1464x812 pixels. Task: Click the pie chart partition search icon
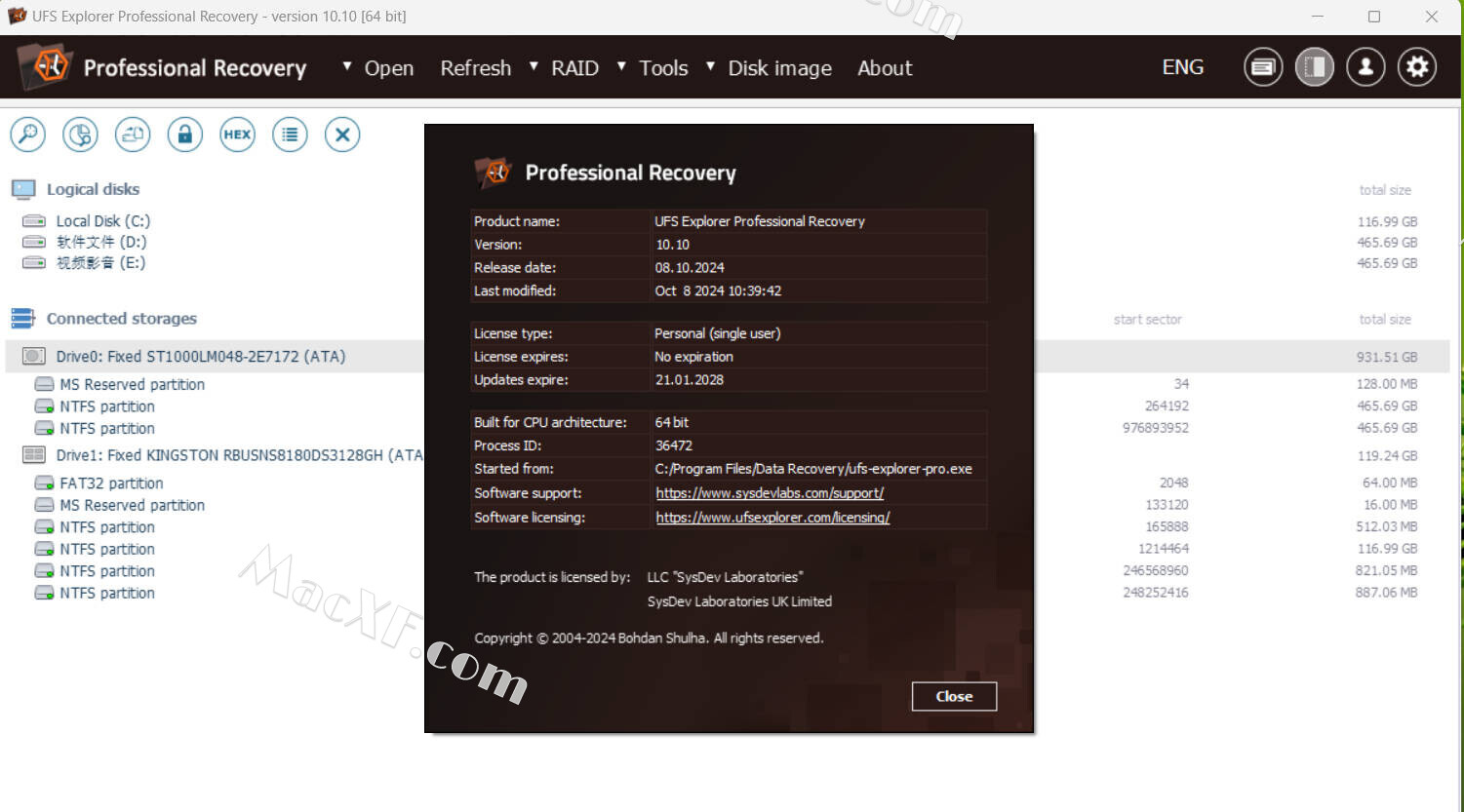click(80, 135)
